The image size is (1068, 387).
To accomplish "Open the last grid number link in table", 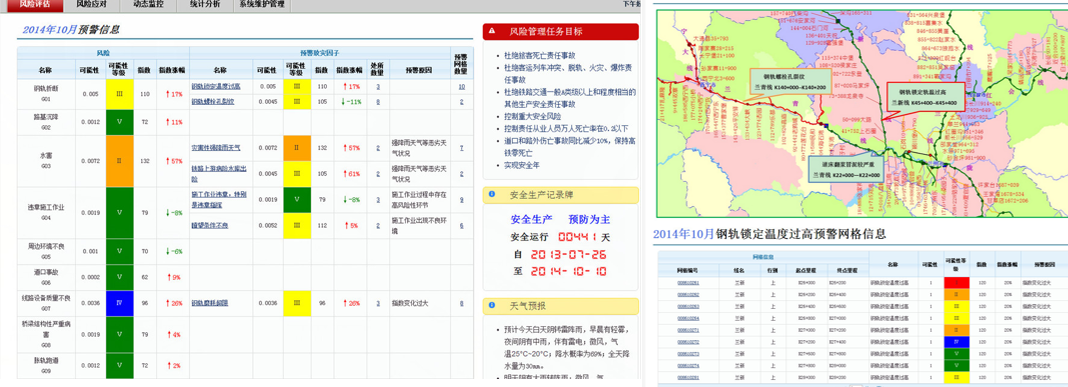I will (x=687, y=377).
